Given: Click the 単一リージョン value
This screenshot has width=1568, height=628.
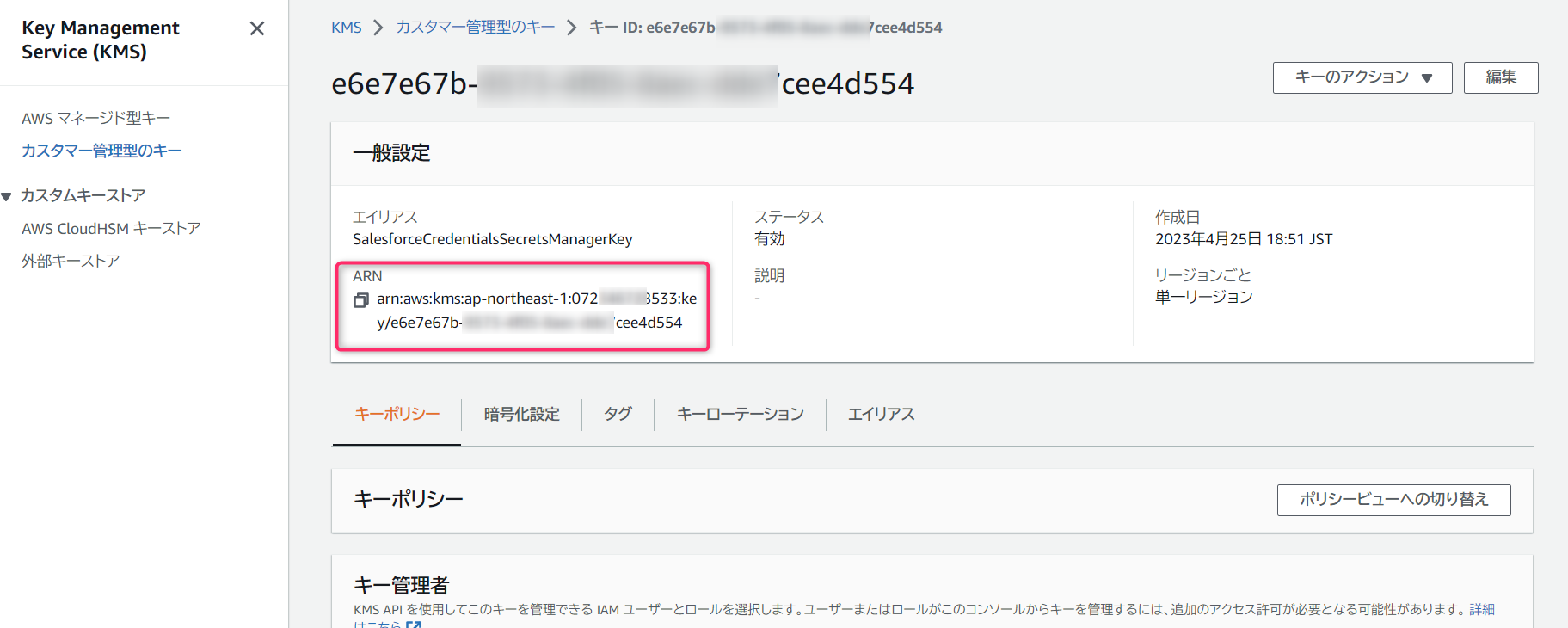Looking at the screenshot, I should pyautogui.click(x=1203, y=297).
